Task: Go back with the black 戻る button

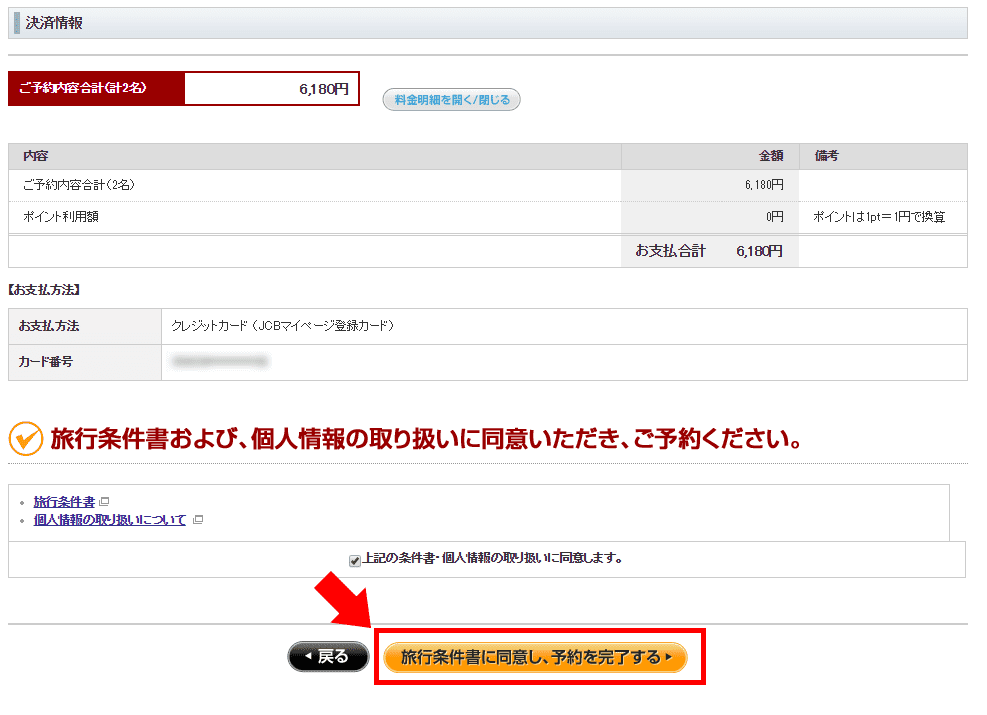Action: (x=328, y=657)
